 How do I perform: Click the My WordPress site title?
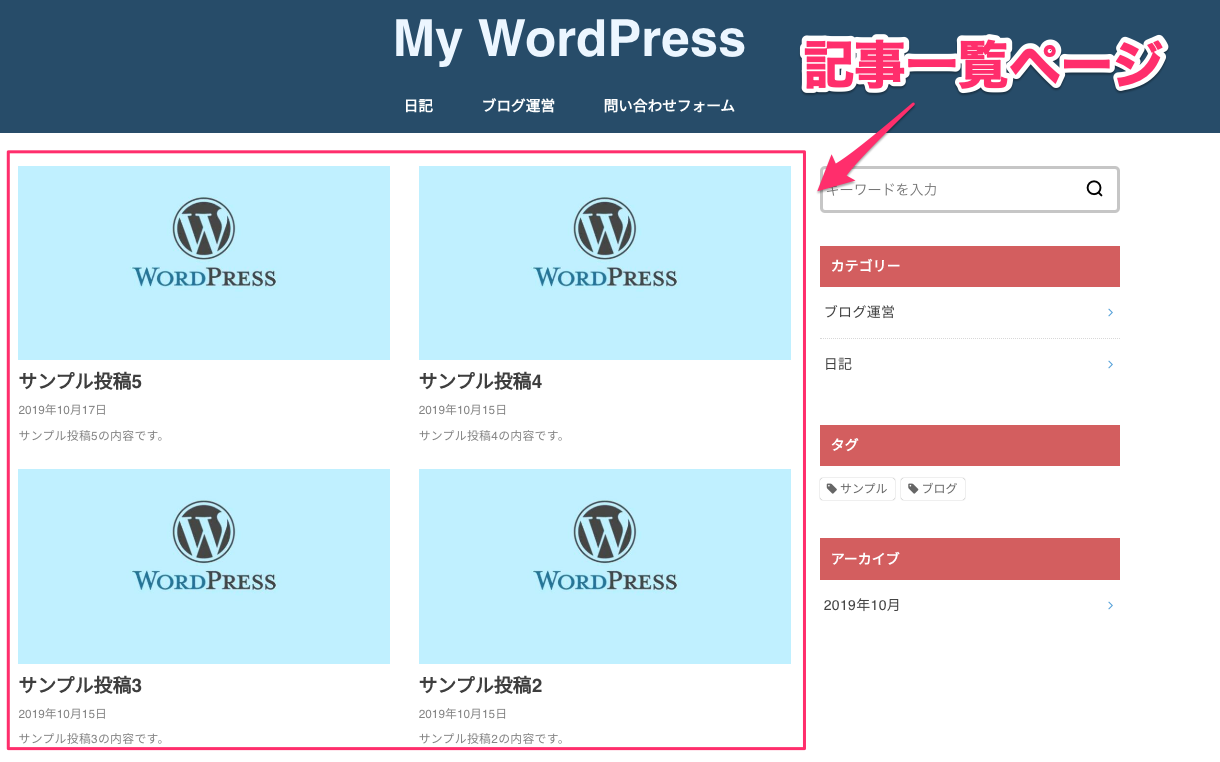pyautogui.click(x=569, y=40)
